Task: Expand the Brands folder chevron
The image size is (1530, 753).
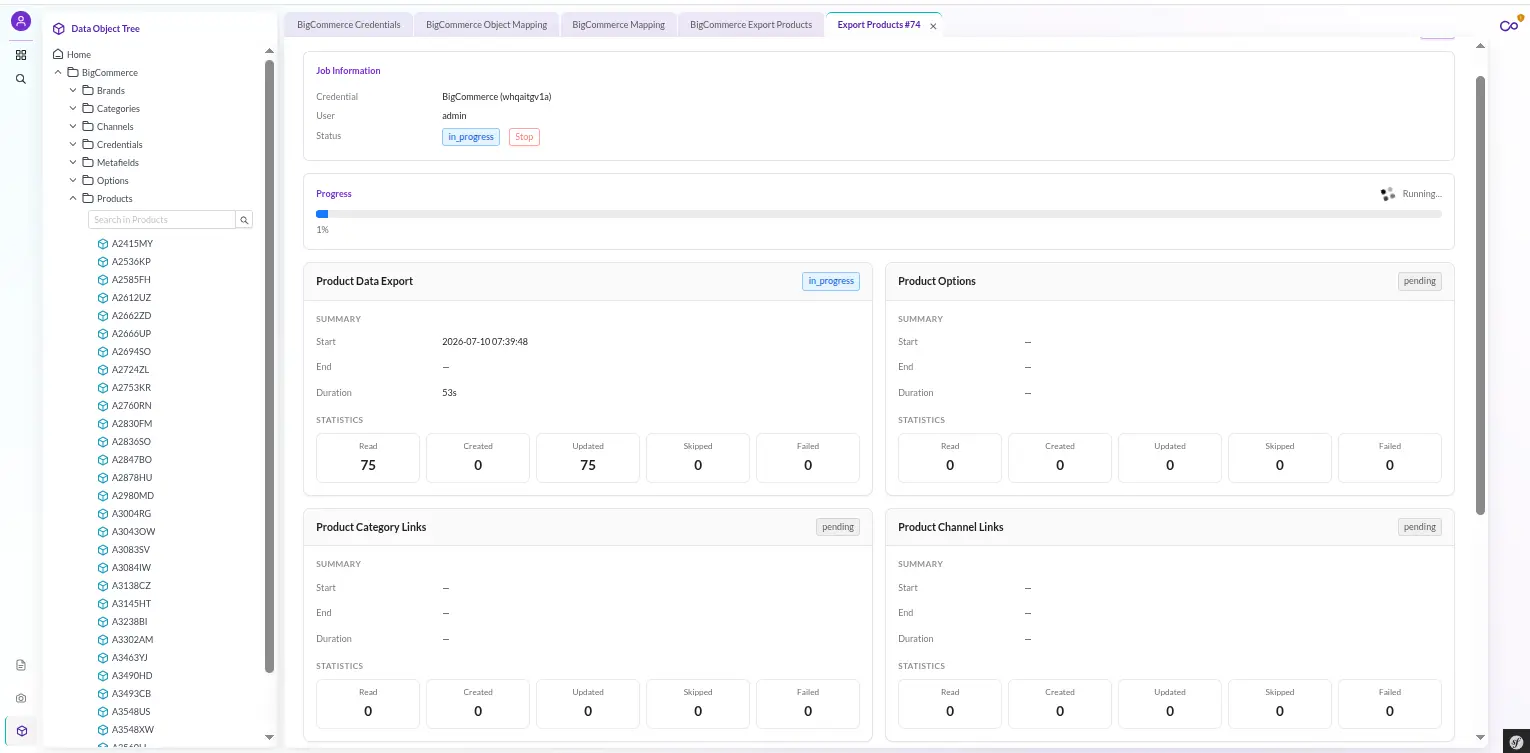Action: [73, 90]
